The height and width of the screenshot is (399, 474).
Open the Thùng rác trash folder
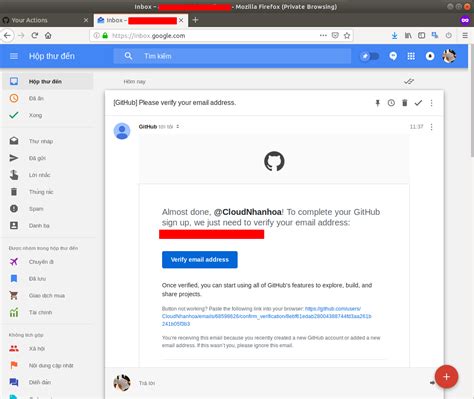point(48,192)
